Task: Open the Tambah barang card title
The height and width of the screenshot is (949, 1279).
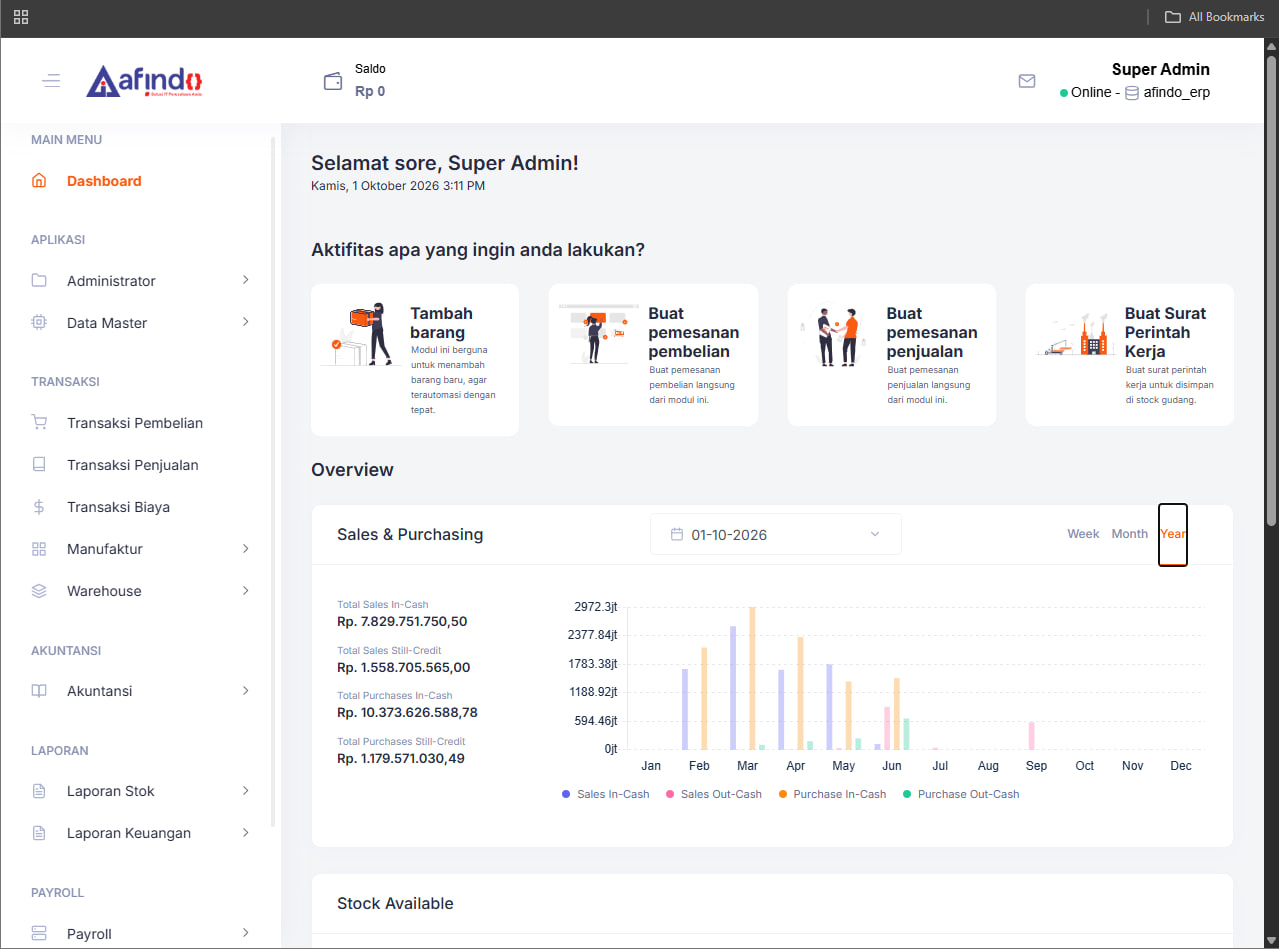Action: pyautogui.click(x=441, y=323)
